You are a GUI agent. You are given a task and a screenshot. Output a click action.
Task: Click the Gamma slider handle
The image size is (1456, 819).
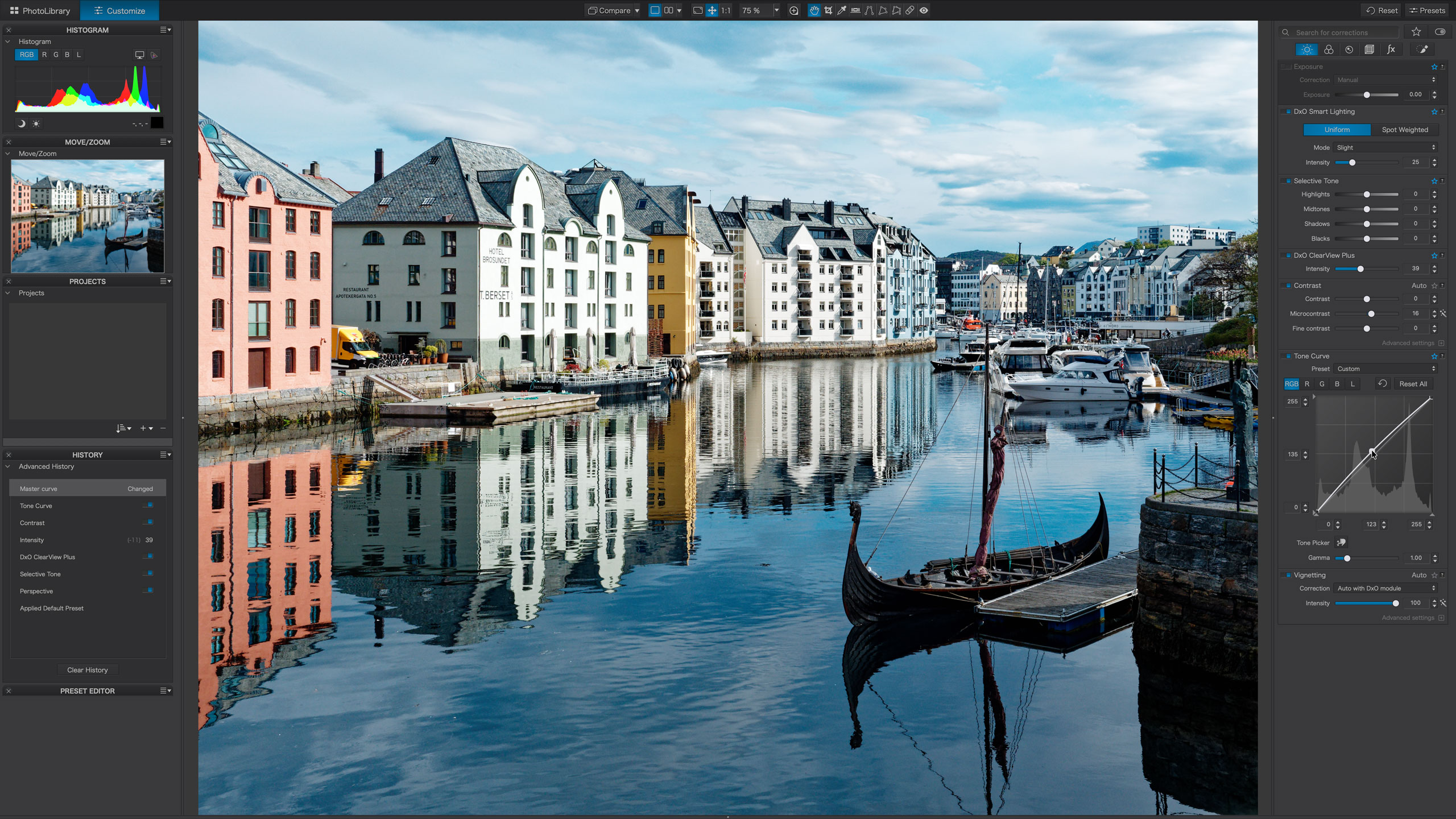pyautogui.click(x=1347, y=558)
